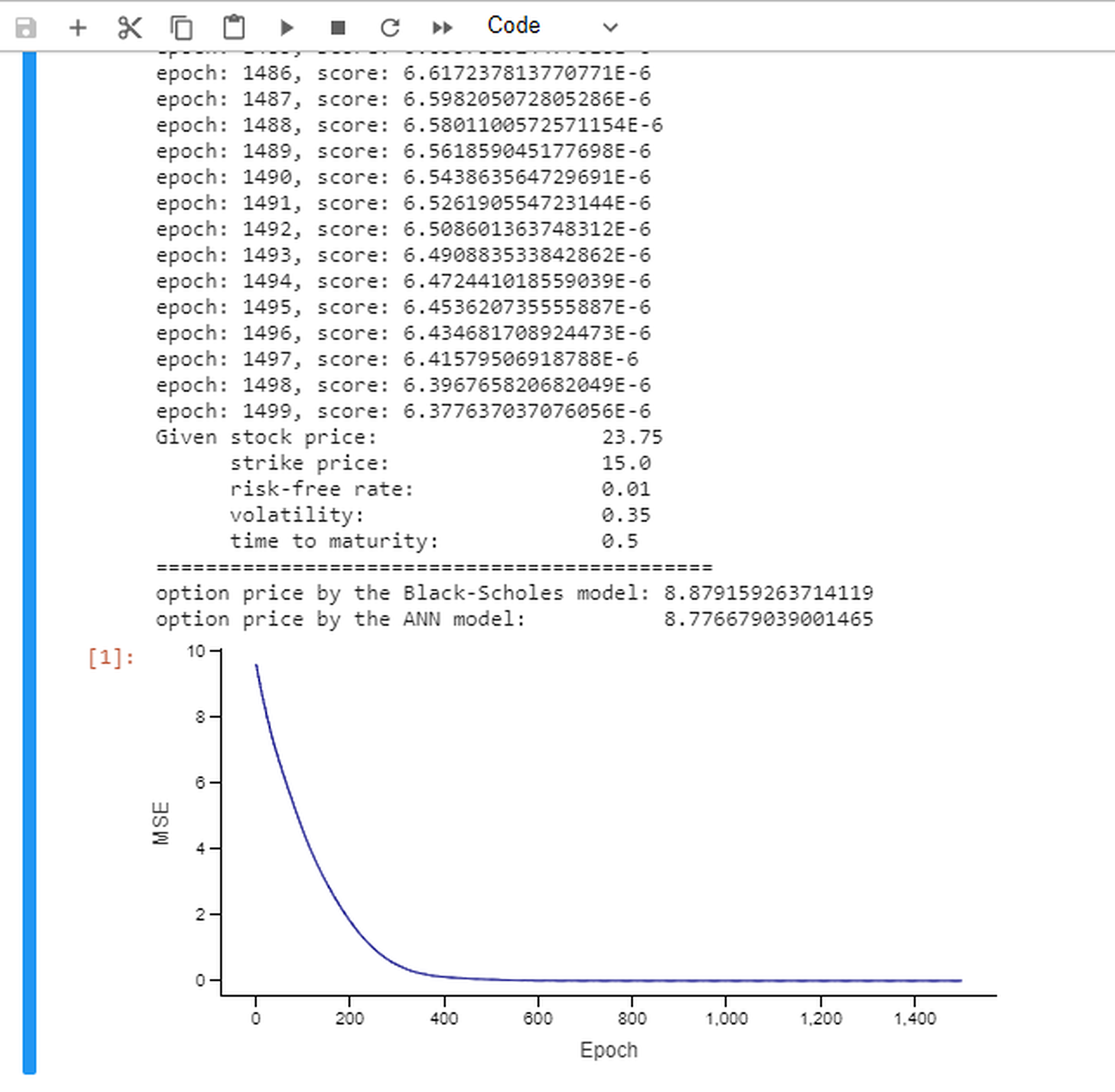Restart kernel and run all cells
This screenshot has height=1092, width=1115.
coord(442,28)
